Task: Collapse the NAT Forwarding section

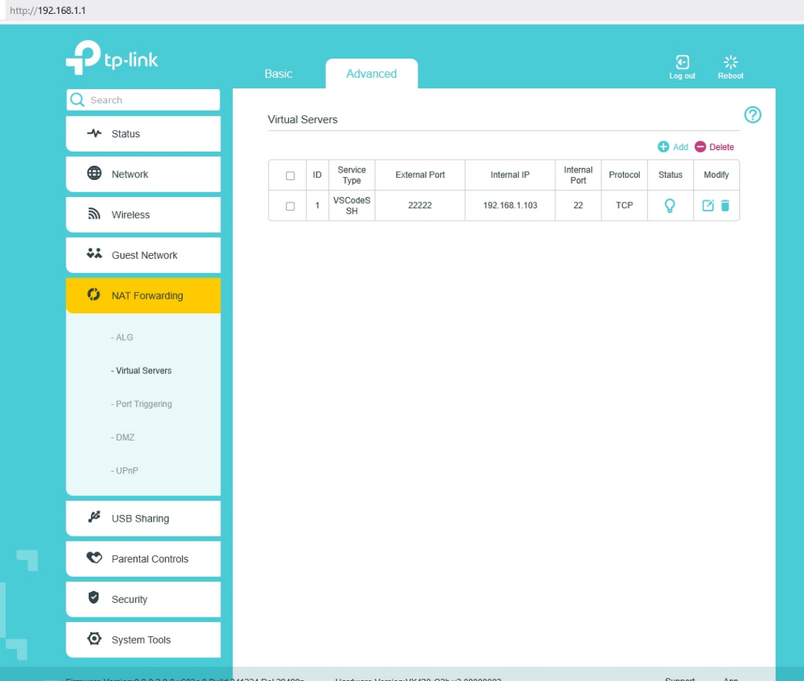Action: pyautogui.click(x=143, y=296)
